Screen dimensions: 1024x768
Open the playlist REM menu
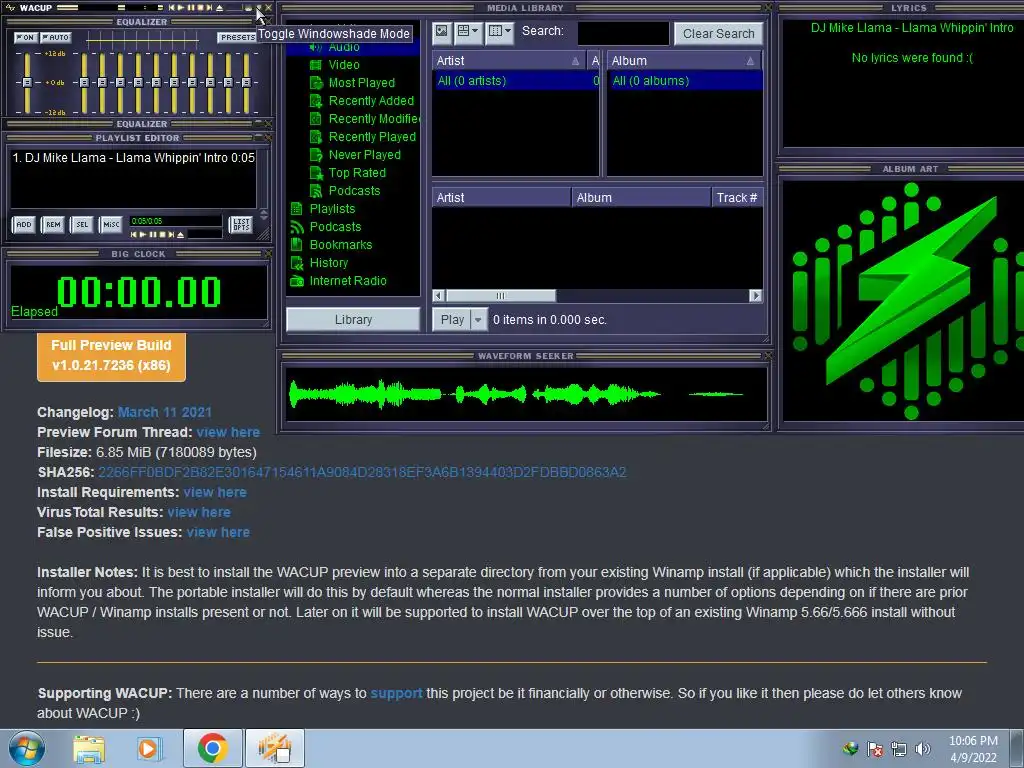pyautogui.click(x=53, y=224)
